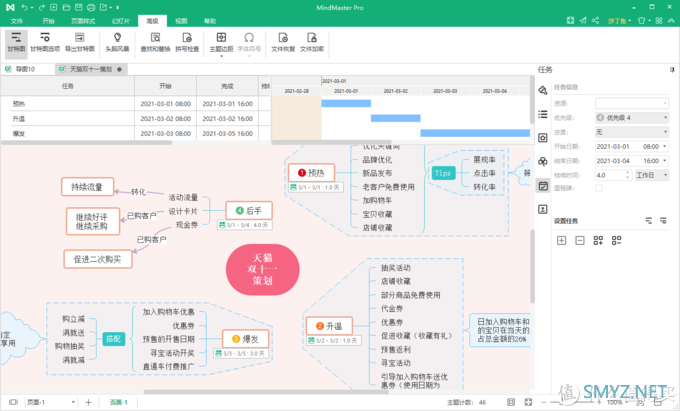Run 拼写检查 spell check
The image size is (680, 411).
(187, 43)
